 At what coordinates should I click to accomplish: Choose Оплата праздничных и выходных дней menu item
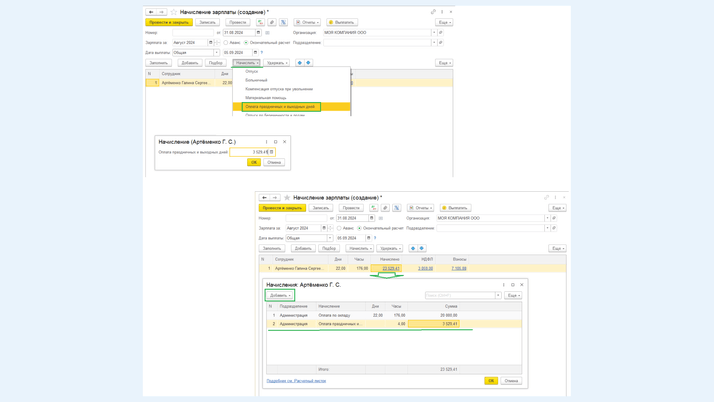pyautogui.click(x=281, y=107)
